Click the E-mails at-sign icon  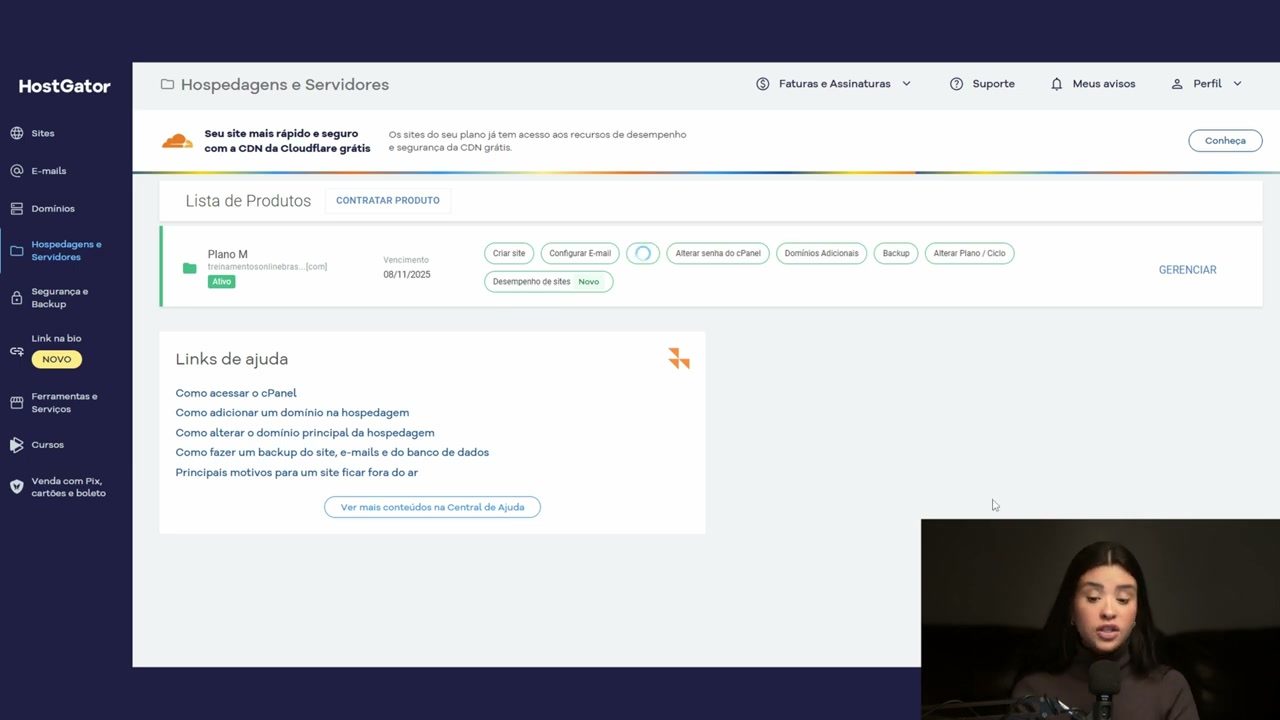click(17, 171)
